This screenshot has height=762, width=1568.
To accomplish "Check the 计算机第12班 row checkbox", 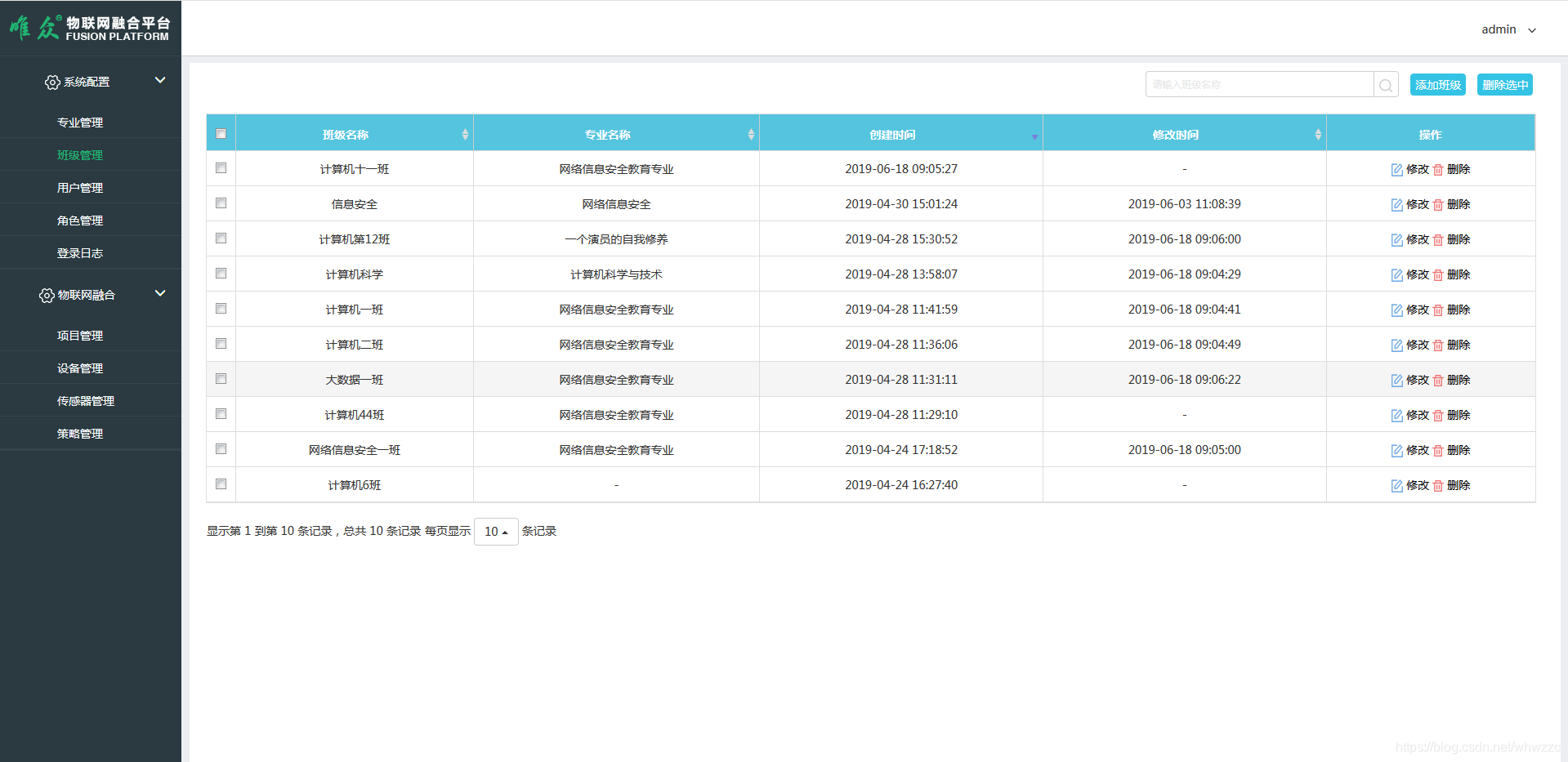I will click(221, 238).
